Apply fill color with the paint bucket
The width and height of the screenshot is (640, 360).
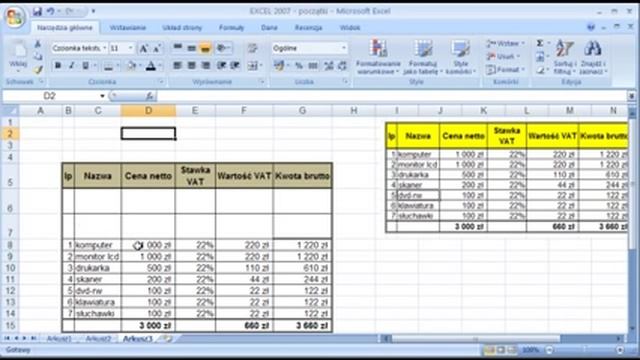tap(131, 65)
